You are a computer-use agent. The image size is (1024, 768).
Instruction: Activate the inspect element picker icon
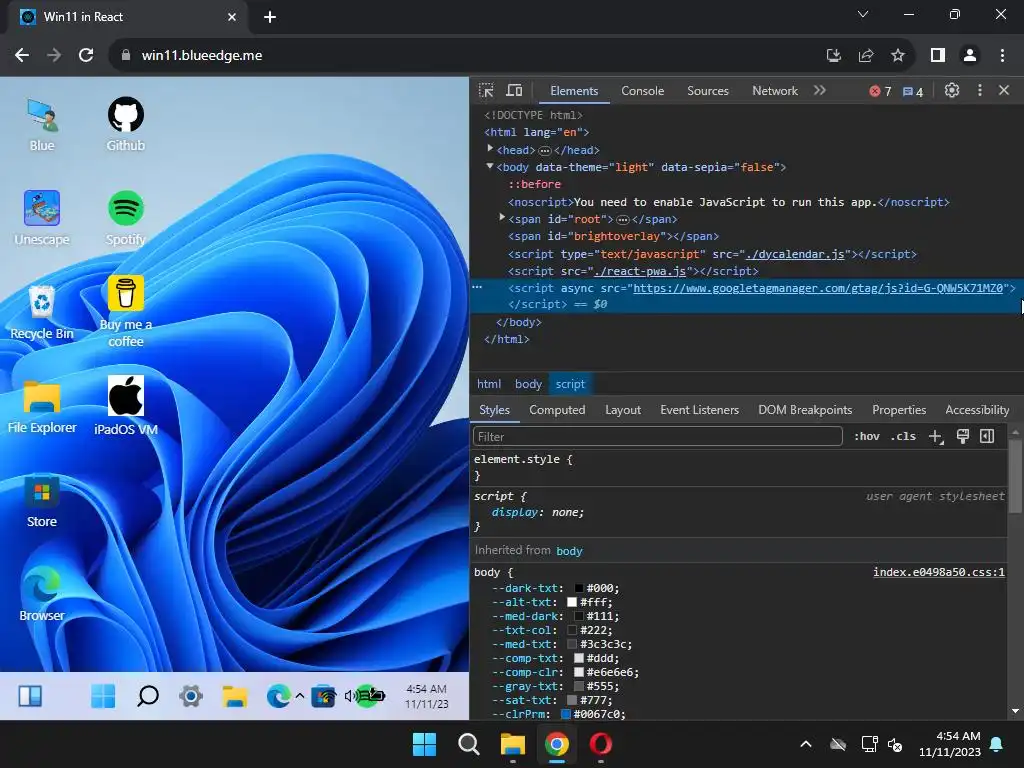click(486, 91)
